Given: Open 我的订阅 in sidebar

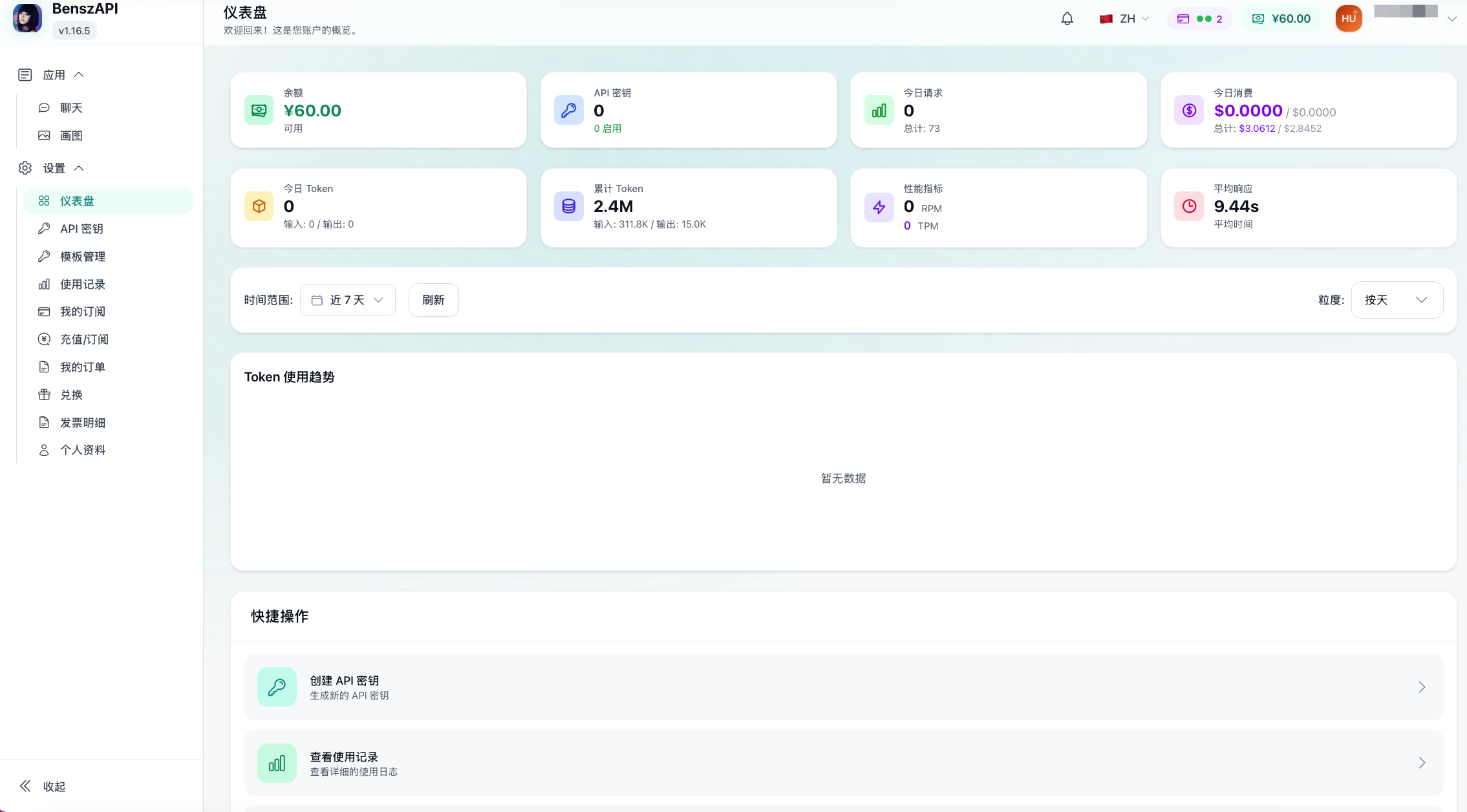Looking at the screenshot, I should [x=109, y=312].
